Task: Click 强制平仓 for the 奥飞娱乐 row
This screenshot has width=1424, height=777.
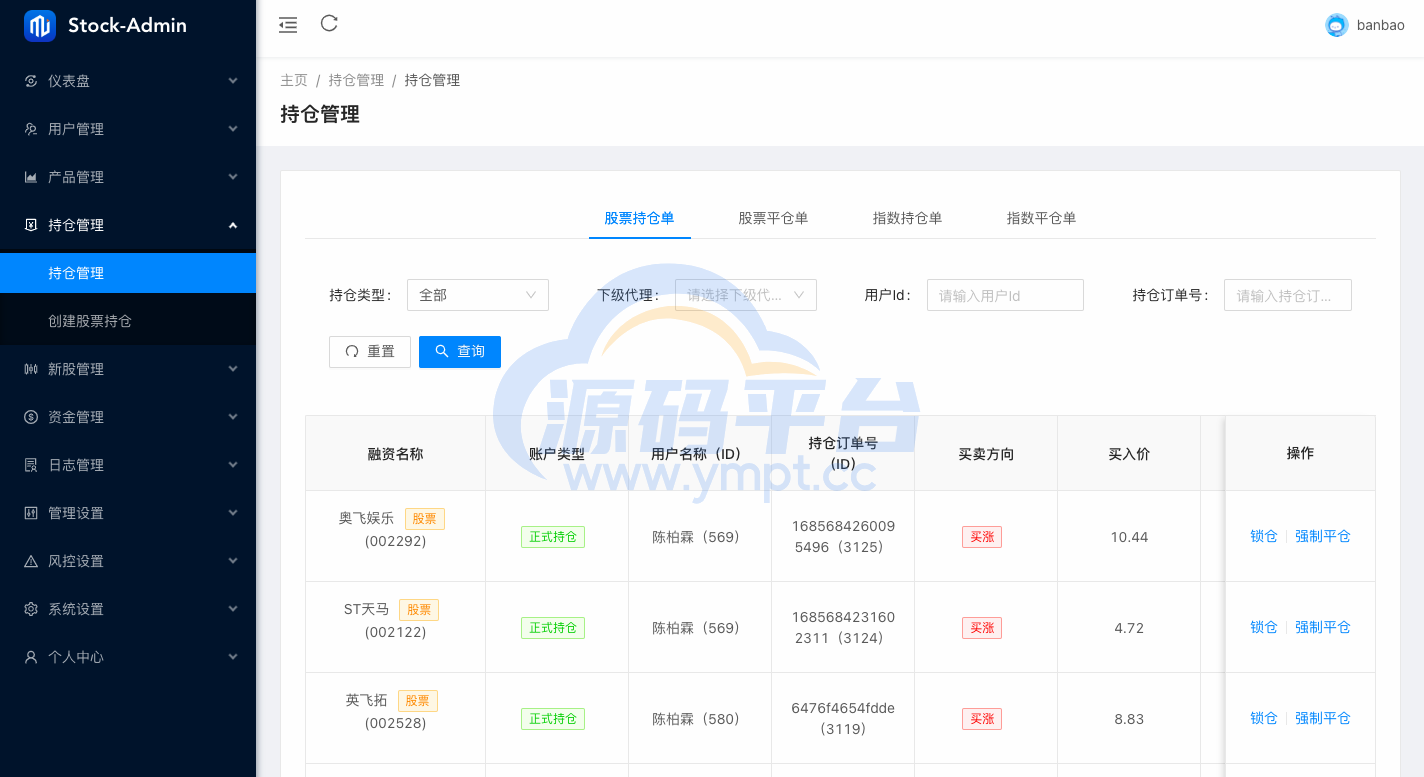Action: pyautogui.click(x=1322, y=536)
